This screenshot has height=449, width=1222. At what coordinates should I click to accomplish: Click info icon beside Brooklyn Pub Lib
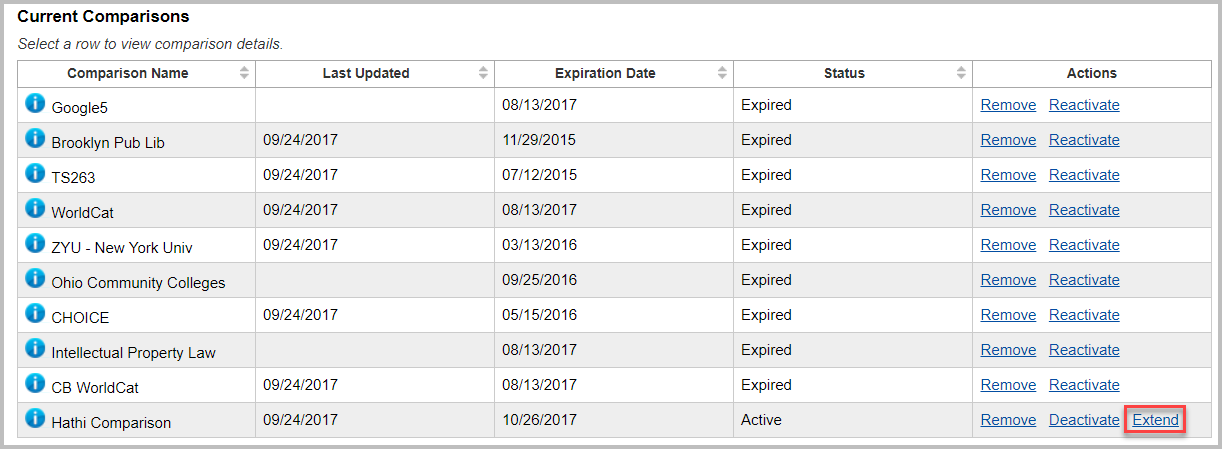36,138
